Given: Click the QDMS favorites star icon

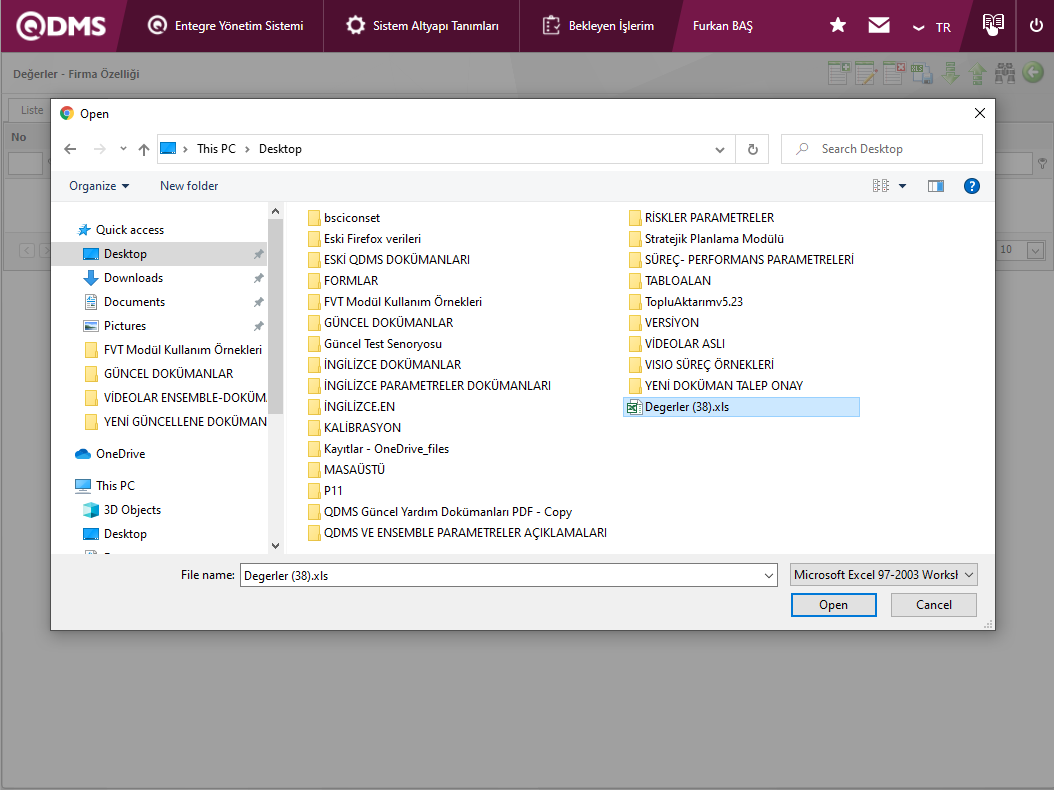Looking at the screenshot, I should point(838,26).
